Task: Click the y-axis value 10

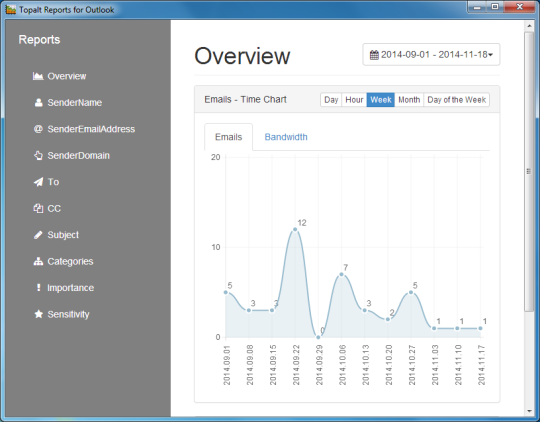Action: (216, 247)
